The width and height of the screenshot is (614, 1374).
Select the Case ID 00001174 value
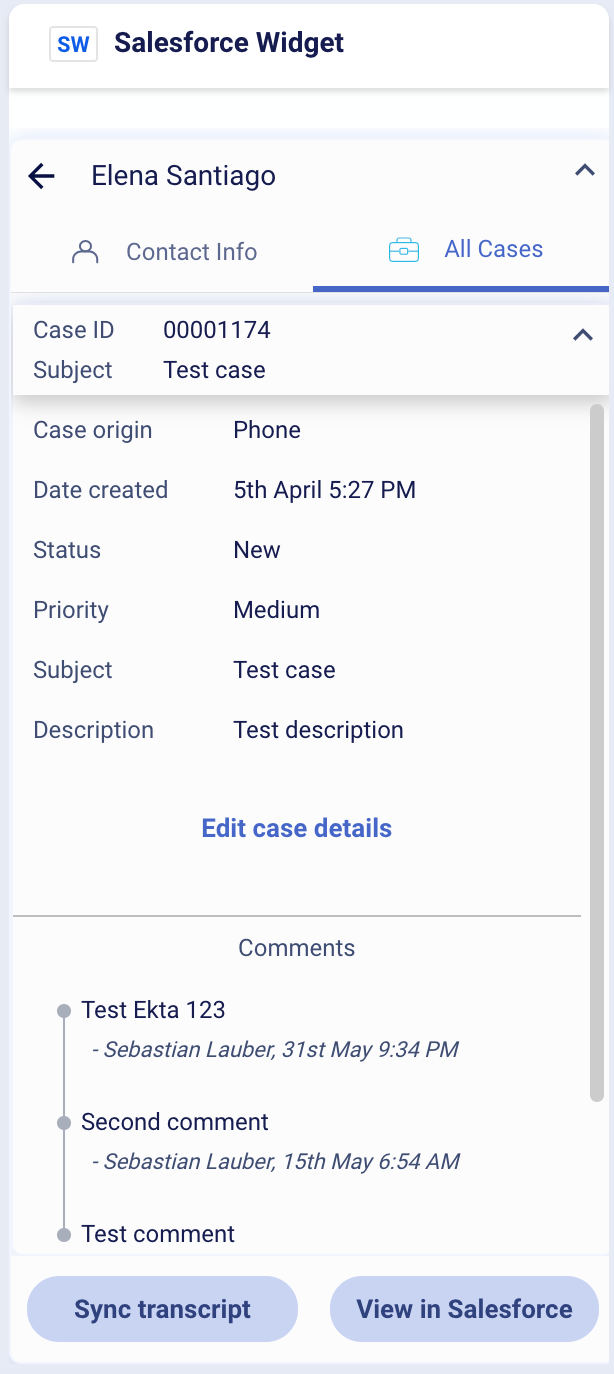(217, 330)
